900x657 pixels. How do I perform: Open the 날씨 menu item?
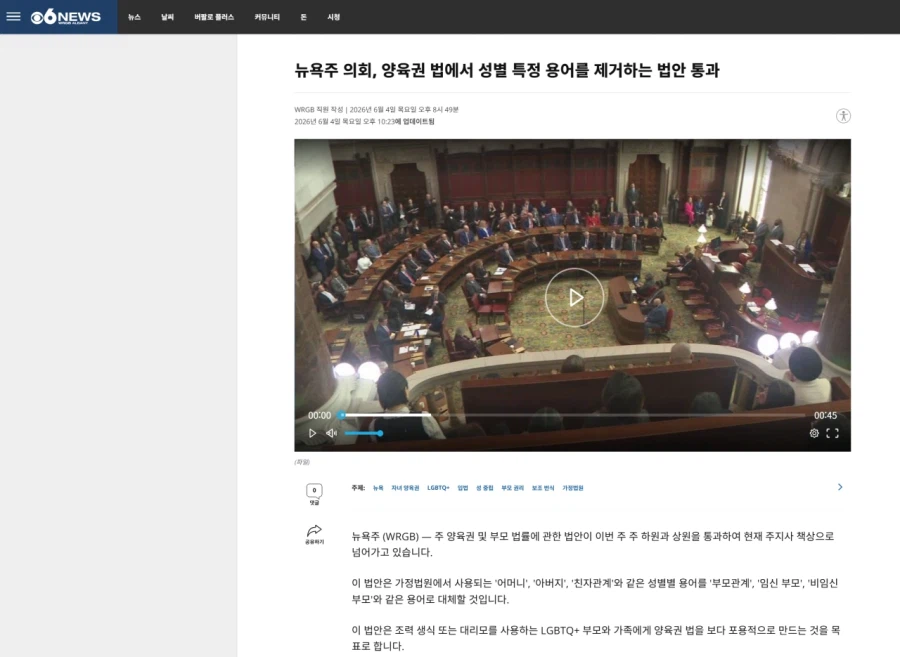168,17
